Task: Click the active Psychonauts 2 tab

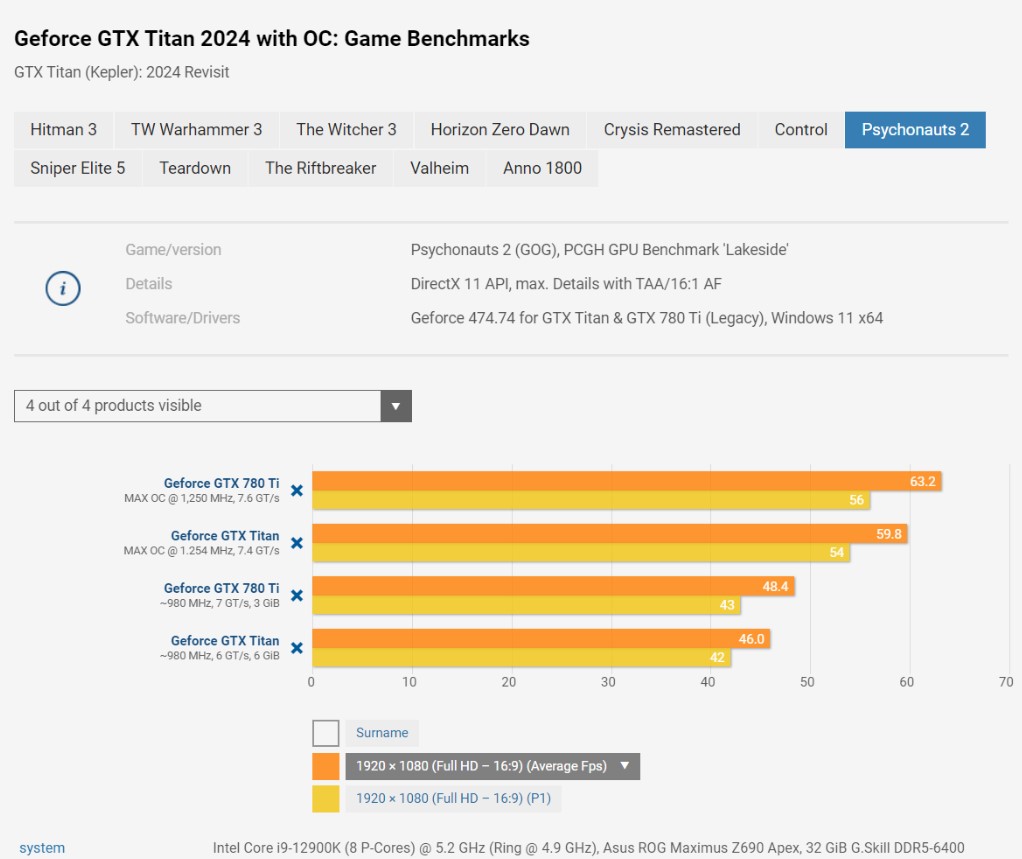Action: [915, 130]
